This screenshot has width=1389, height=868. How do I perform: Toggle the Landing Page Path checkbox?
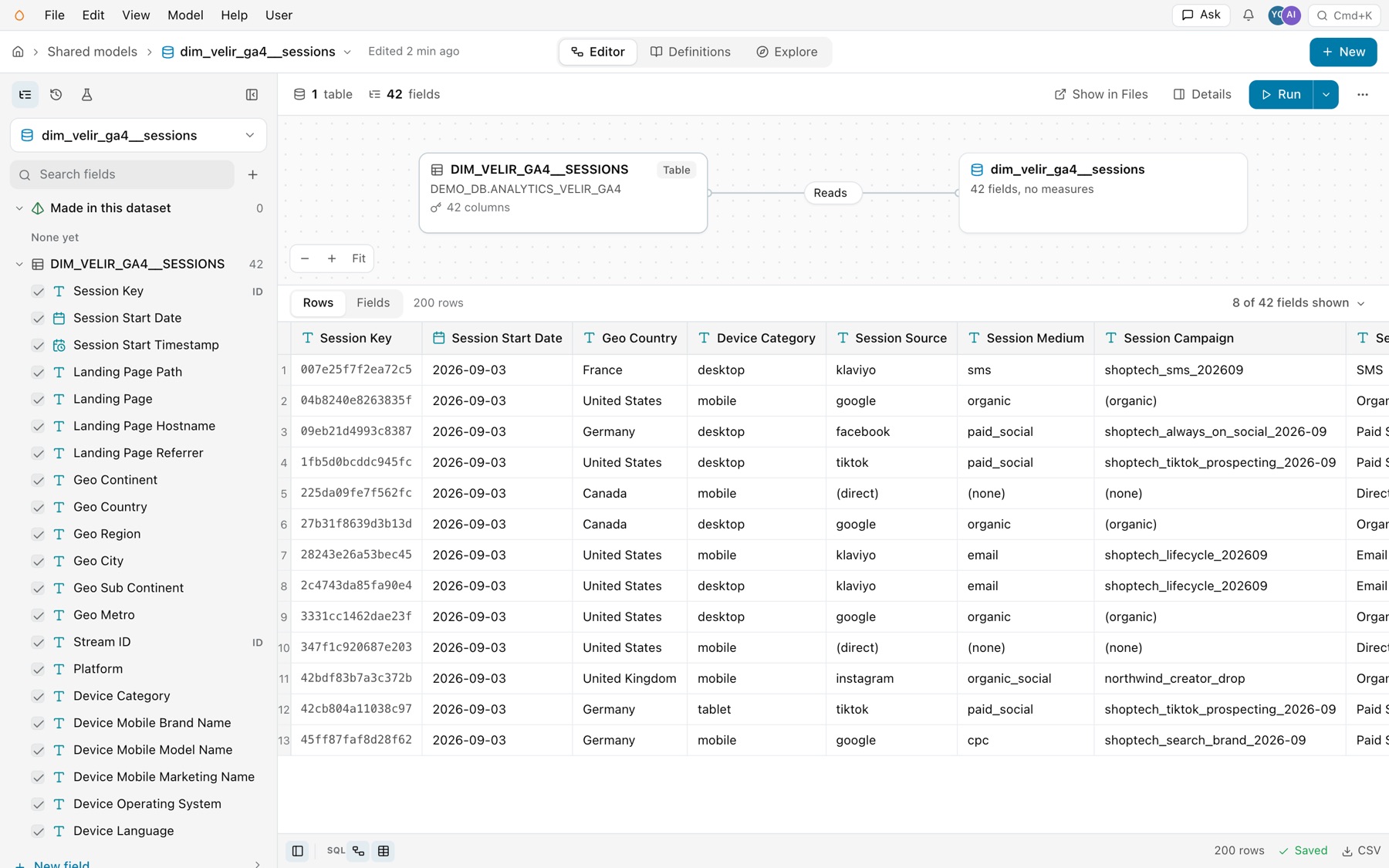(38, 372)
